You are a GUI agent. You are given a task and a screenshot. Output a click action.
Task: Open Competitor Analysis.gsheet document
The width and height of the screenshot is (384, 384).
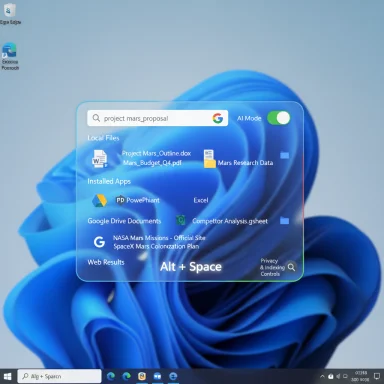(x=230, y=221)
